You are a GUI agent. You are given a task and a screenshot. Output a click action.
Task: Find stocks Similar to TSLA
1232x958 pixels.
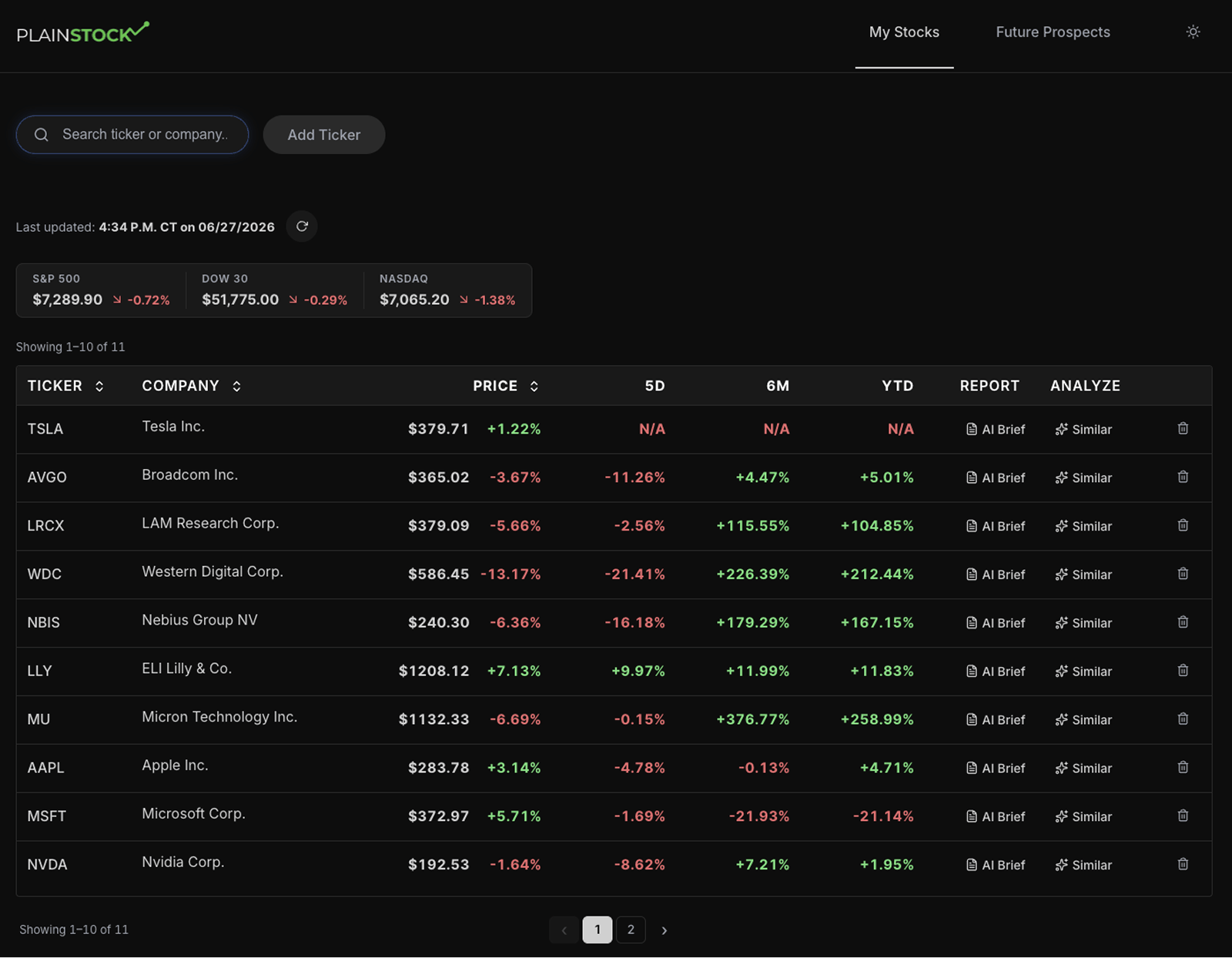click(1083, 430)
